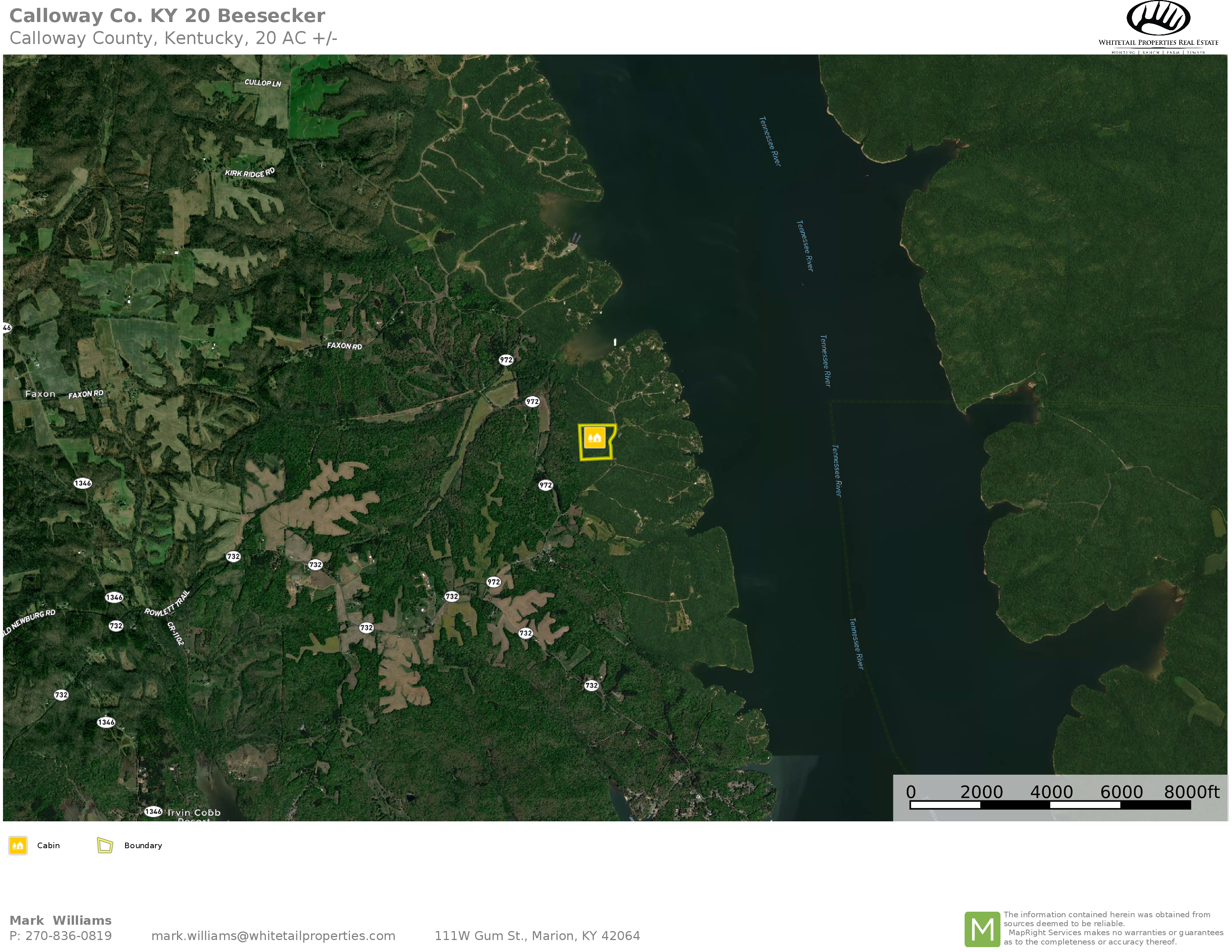Click the Cabin legend icon

pyautogui.click(x=18, y=845)
